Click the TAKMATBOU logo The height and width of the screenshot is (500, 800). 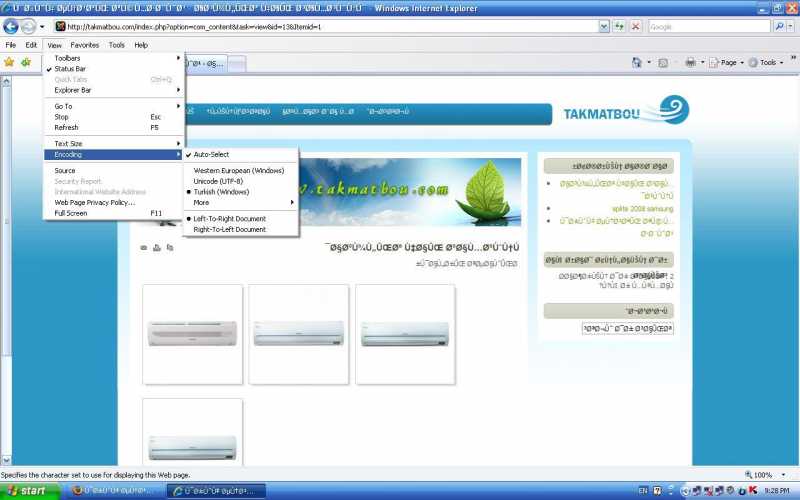[627, 111]
